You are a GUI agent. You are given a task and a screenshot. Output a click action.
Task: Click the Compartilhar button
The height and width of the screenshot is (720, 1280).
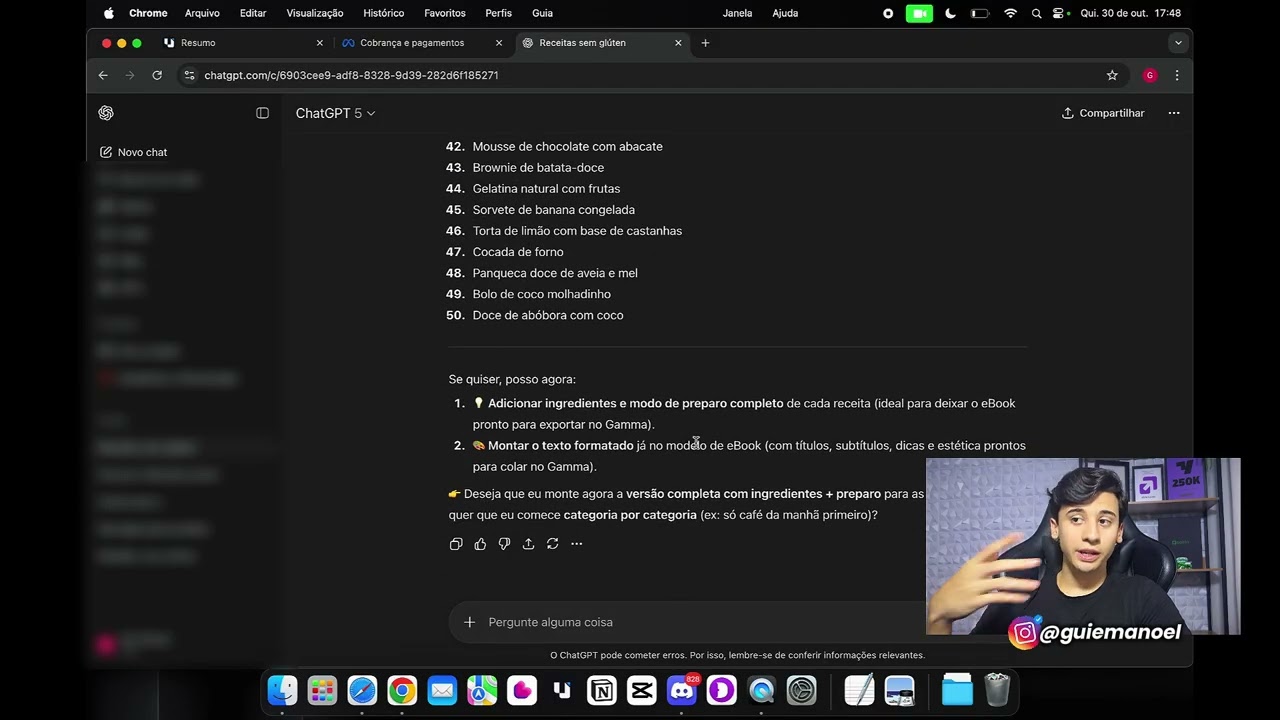[1103, 113]
